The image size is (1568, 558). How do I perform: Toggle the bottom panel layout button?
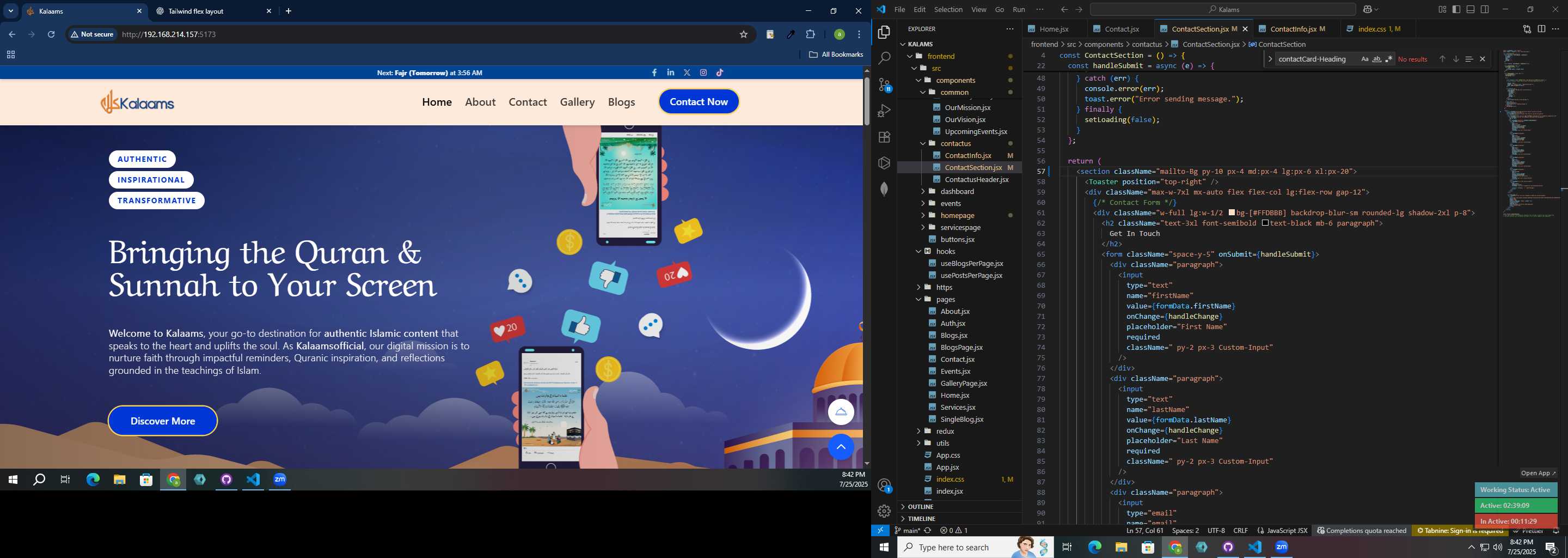(x=1471, y=10)
